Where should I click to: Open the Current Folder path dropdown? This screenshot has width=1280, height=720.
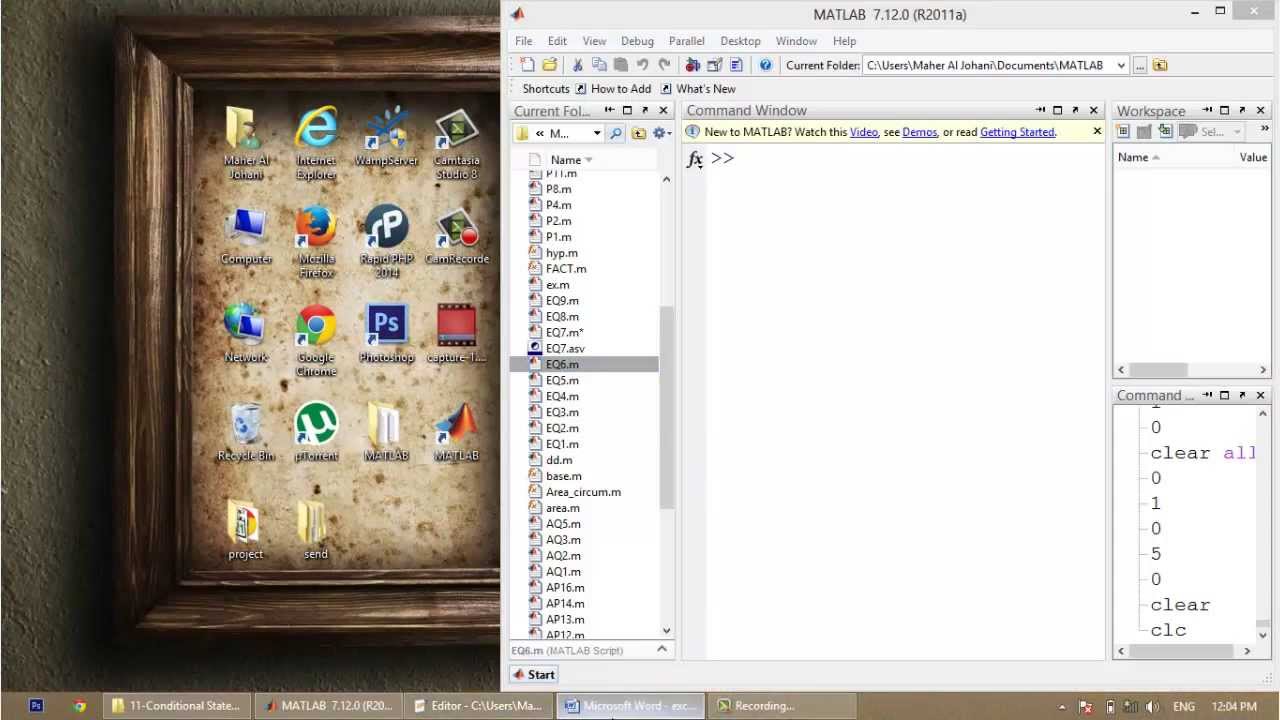(1121, 65)
